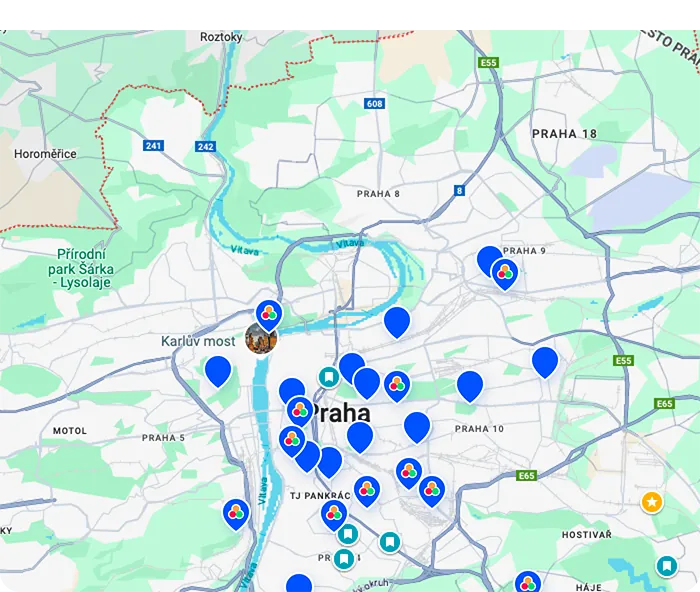Select teal bookmark marker left of Praha label
The width and height of the screenshot is (700, 592).
point(328,376)
